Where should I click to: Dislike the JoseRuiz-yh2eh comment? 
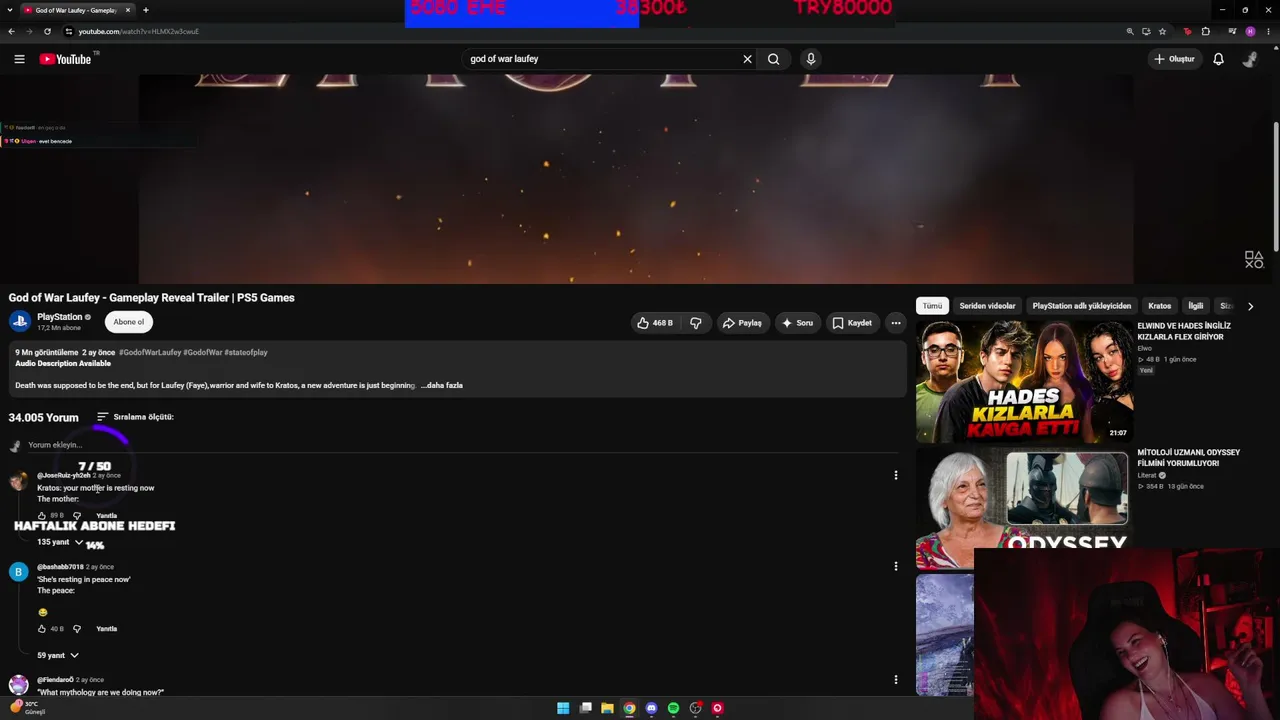click(x=77, y=516)
